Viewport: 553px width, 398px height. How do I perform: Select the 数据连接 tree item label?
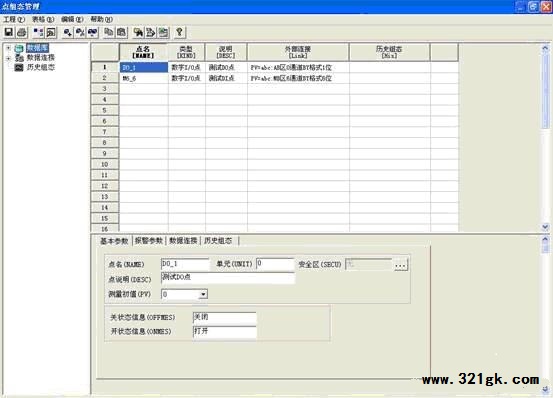[x=41, y=58]
